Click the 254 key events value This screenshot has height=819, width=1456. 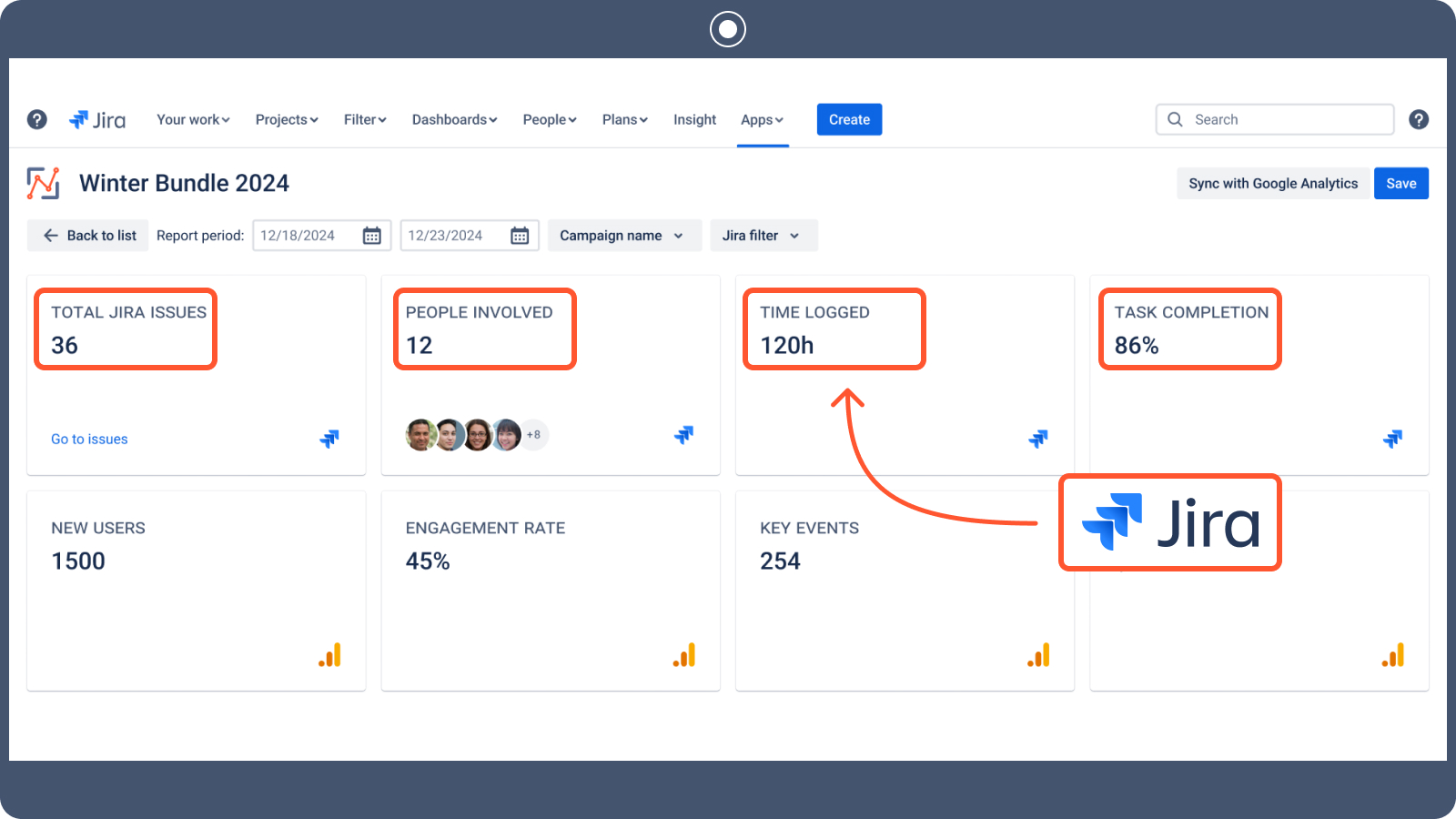pos(781,561)
